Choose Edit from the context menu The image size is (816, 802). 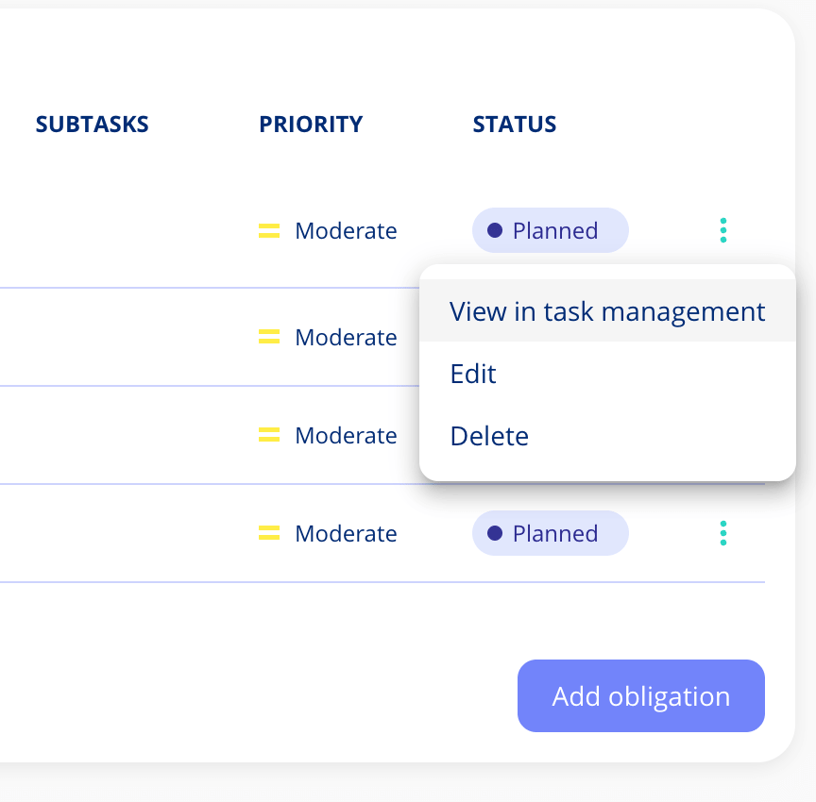click(x=607, y=373)
